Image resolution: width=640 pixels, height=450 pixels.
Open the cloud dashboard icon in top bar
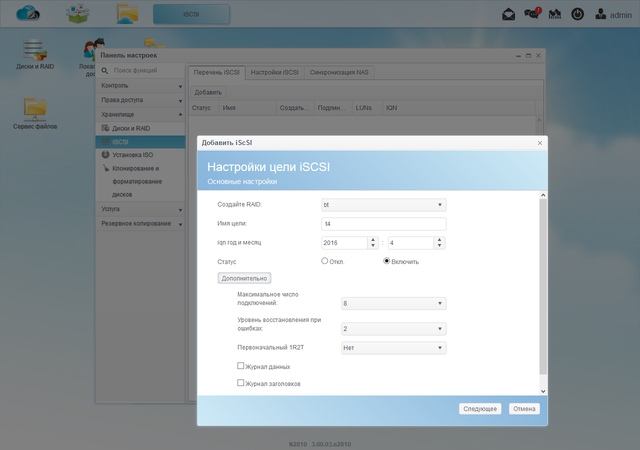click(28, 13)
